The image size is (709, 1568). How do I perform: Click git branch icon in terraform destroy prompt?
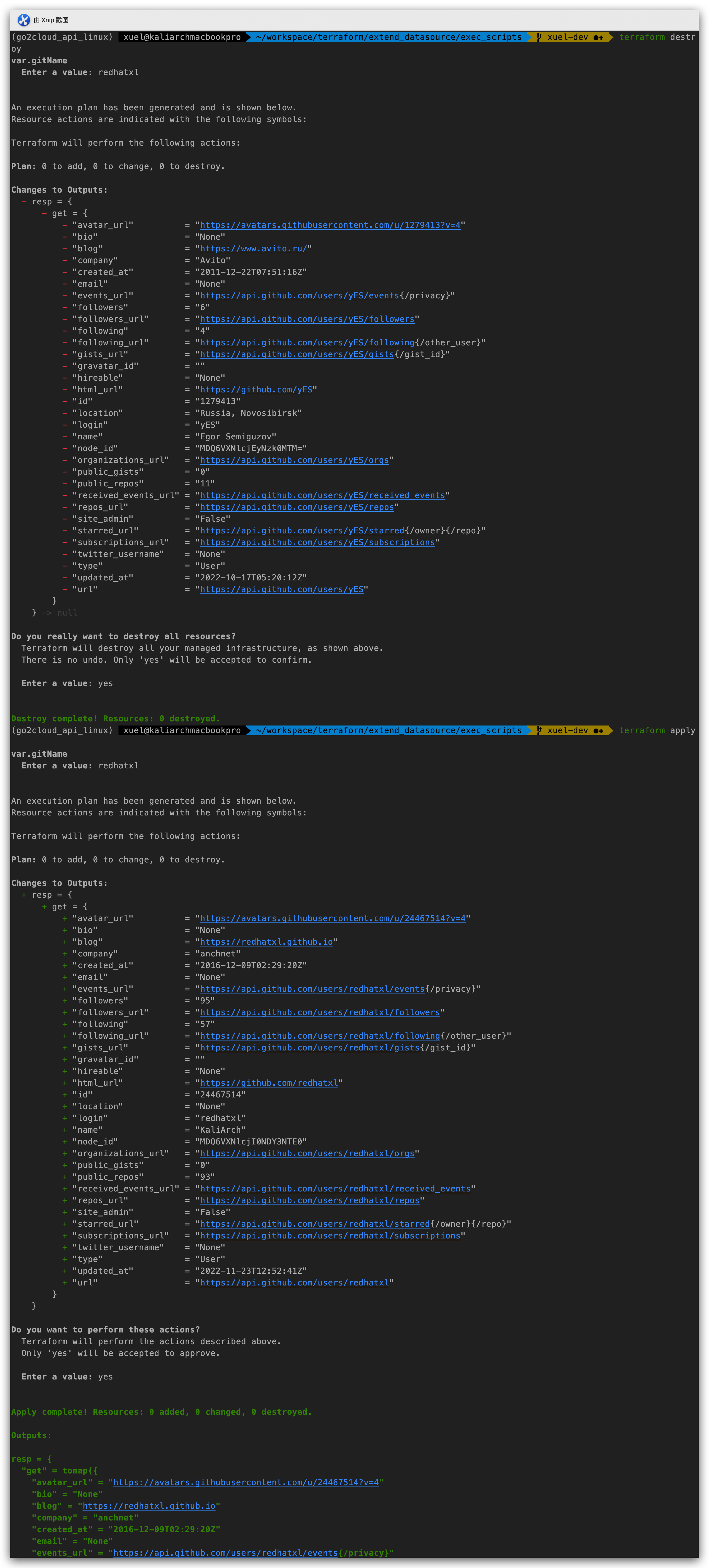[x=539, y=37]
